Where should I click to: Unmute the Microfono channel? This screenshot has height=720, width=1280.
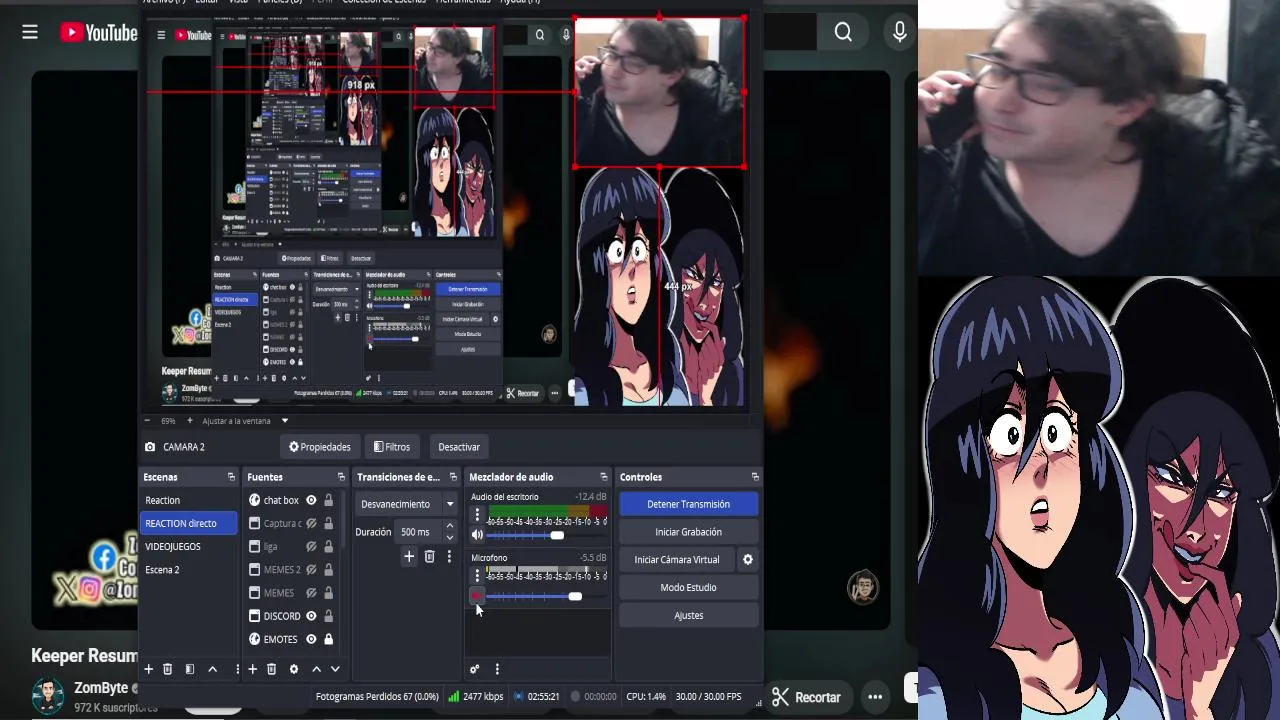[477, 596]
